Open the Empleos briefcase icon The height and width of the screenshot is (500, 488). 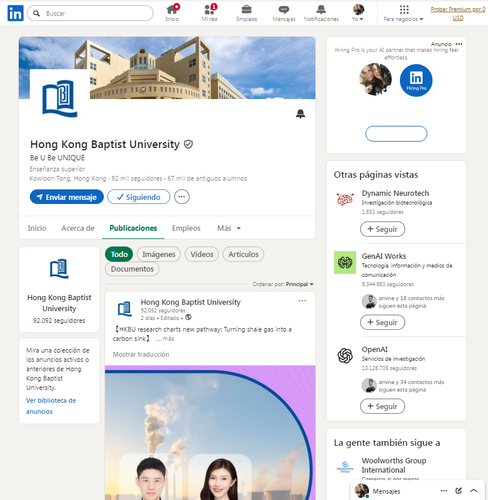(247, 9)
